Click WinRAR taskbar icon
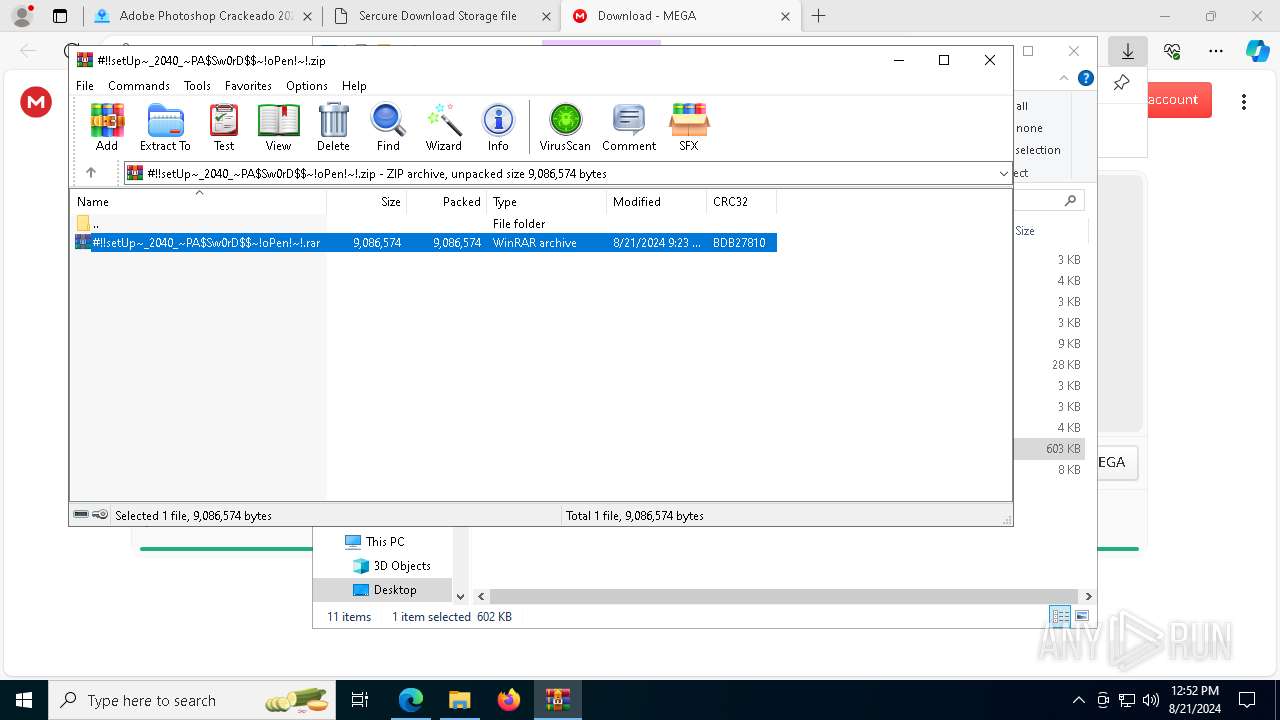 (557, 700)
